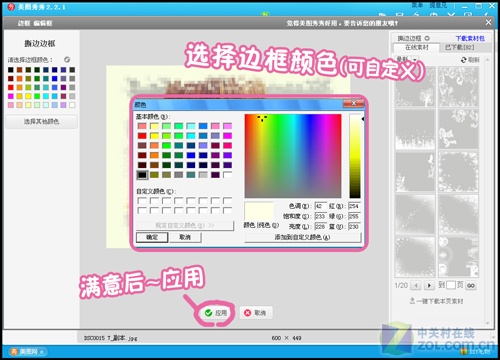Image resolution: width=500 pixels, height=360 pixels.
Task: Click 确定 in the color dialog
Action: pyautogui.click(x=152, y=237)
